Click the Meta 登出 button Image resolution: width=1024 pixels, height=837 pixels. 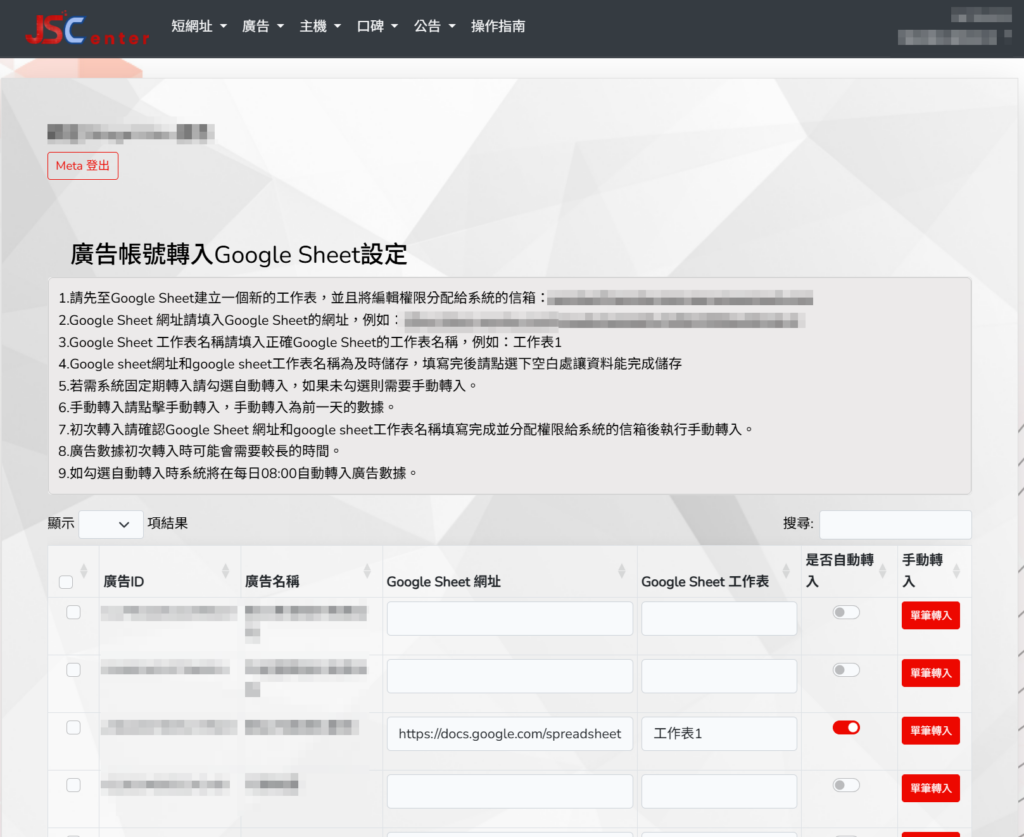click(83, 166)
